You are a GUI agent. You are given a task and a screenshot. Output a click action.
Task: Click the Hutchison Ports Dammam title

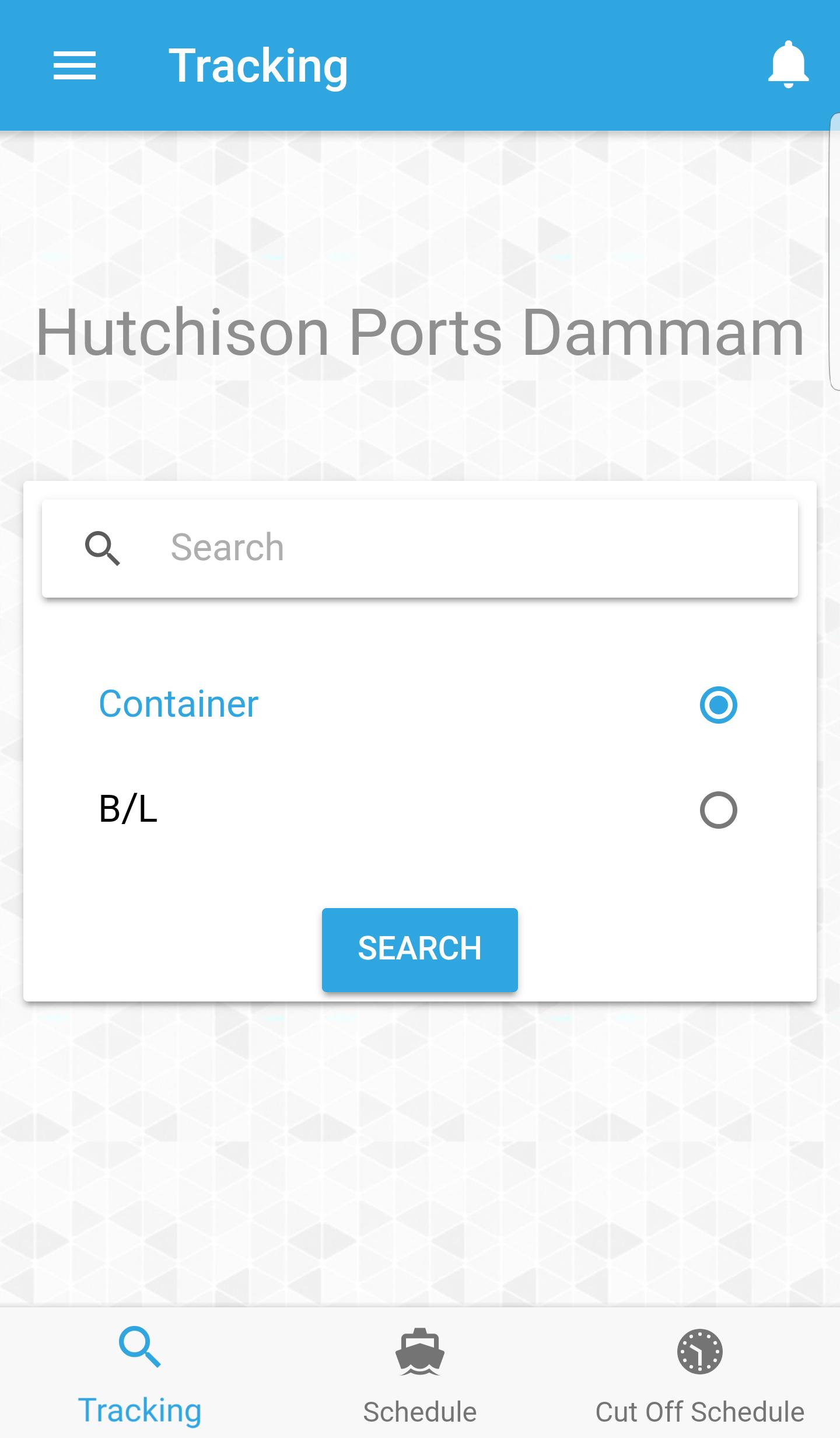(420, 333)
